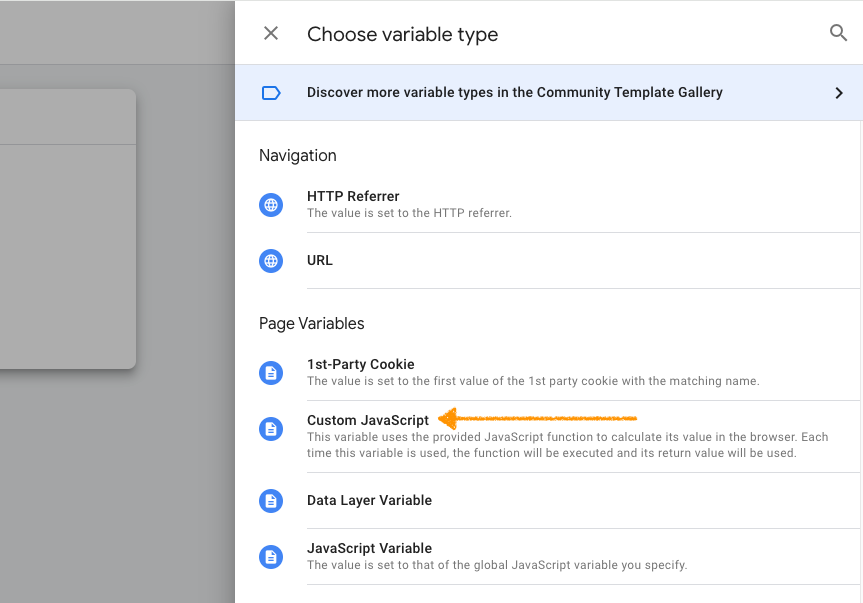Click the 1st-Party Cookie document icon
Viewport: 863px width, 603px height.
click(271, 373)
